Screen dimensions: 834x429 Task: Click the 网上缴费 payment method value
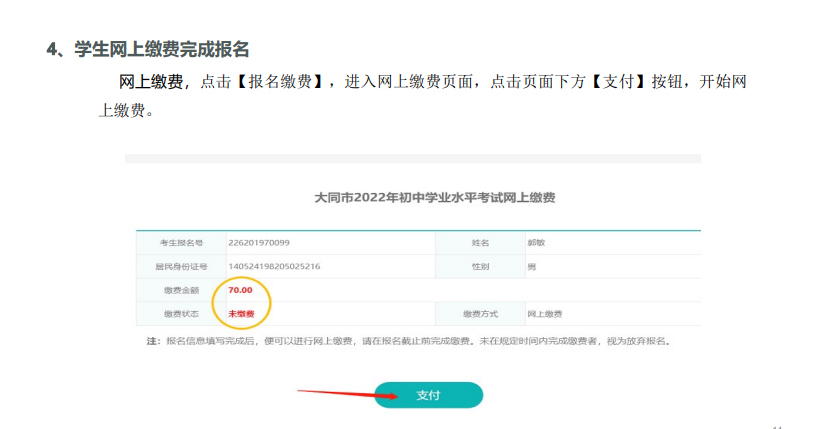[x=546, y=314]
